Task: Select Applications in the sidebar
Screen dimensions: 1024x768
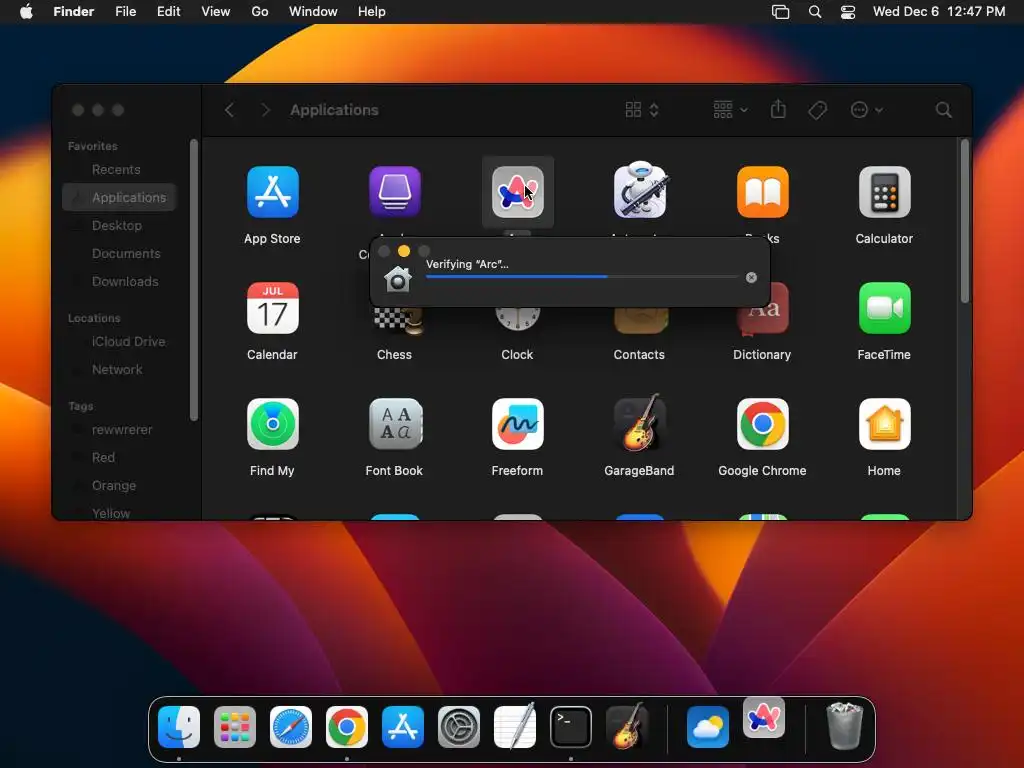Action: (x=119, y=197)
